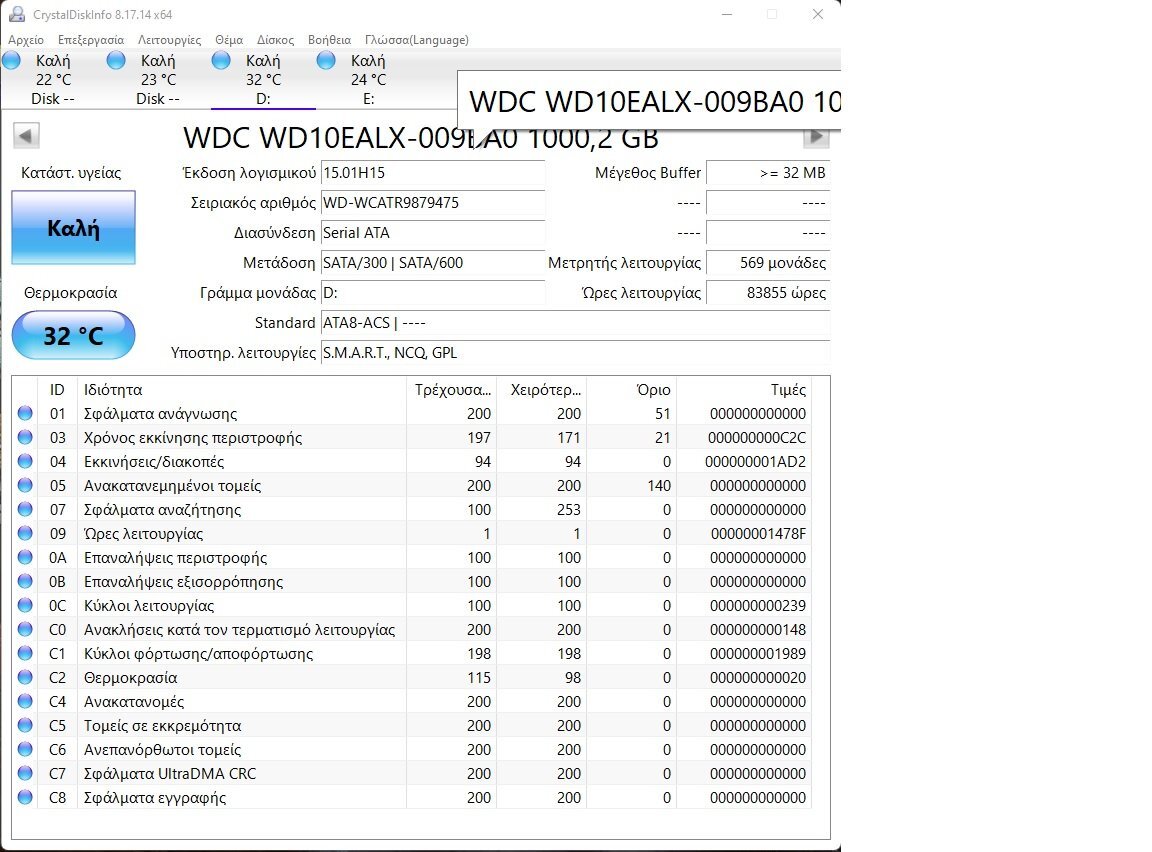Screen dimensions: 1152x852
Task: Go to previous disk with left arrow
Action: pos(26,136)
